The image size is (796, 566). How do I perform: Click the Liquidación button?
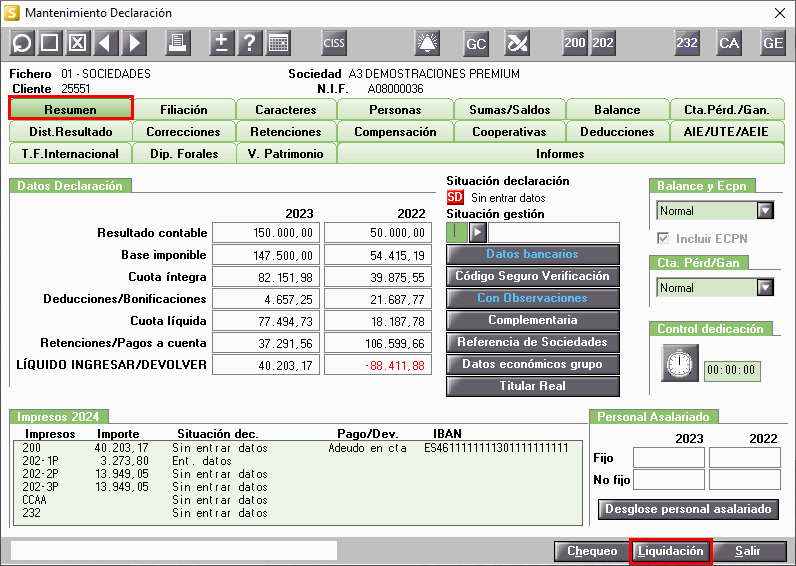pyautogui.click(x=671, y=551)
